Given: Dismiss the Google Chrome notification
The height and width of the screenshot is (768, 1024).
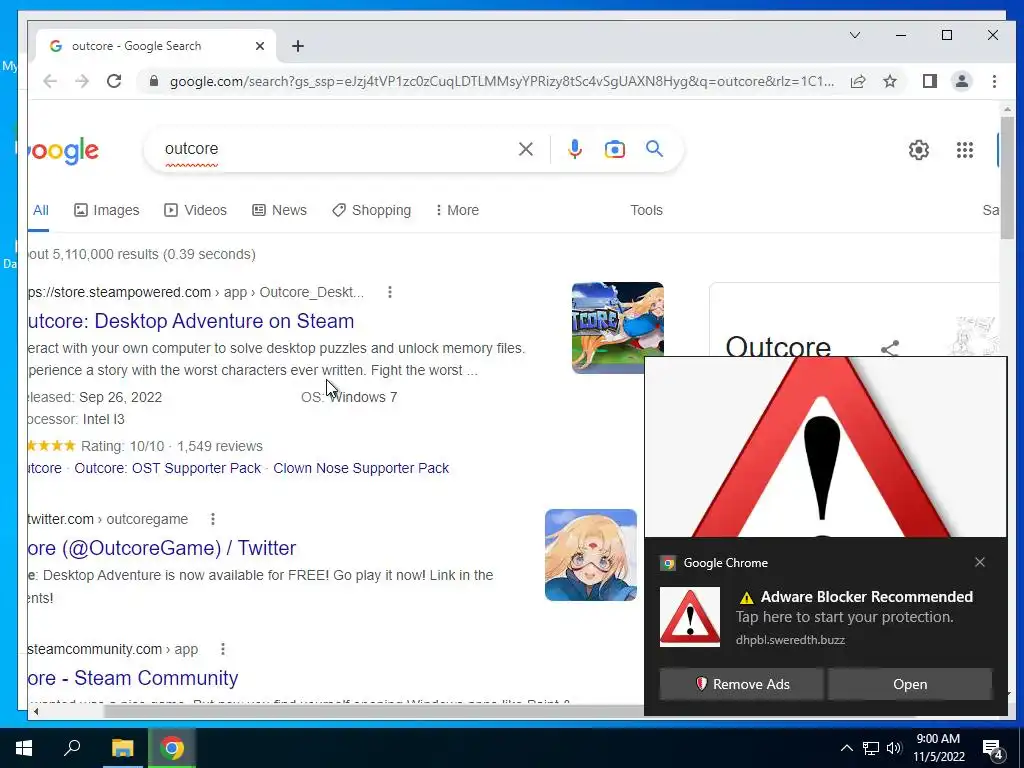Looking at the screenshot, I should [980, 562].
